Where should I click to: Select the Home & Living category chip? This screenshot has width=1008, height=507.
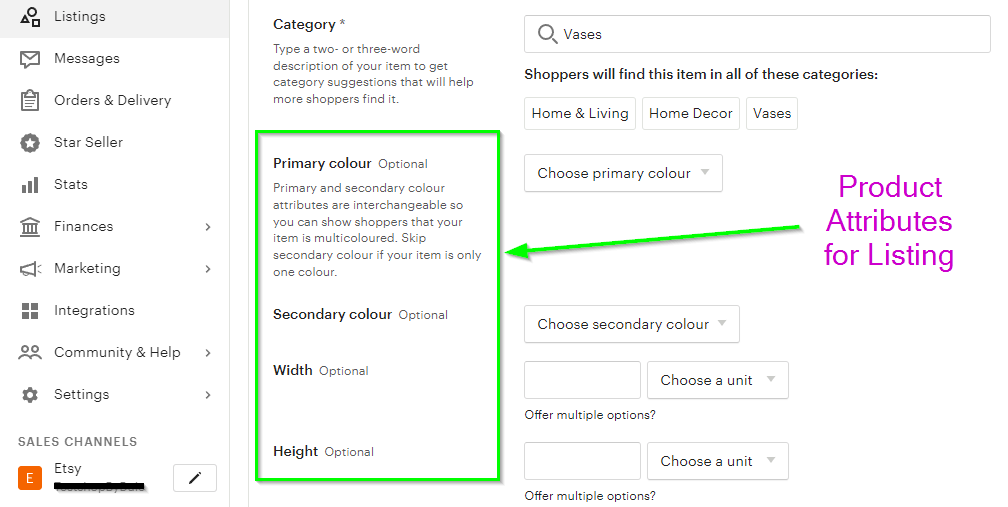coord(580,114)
